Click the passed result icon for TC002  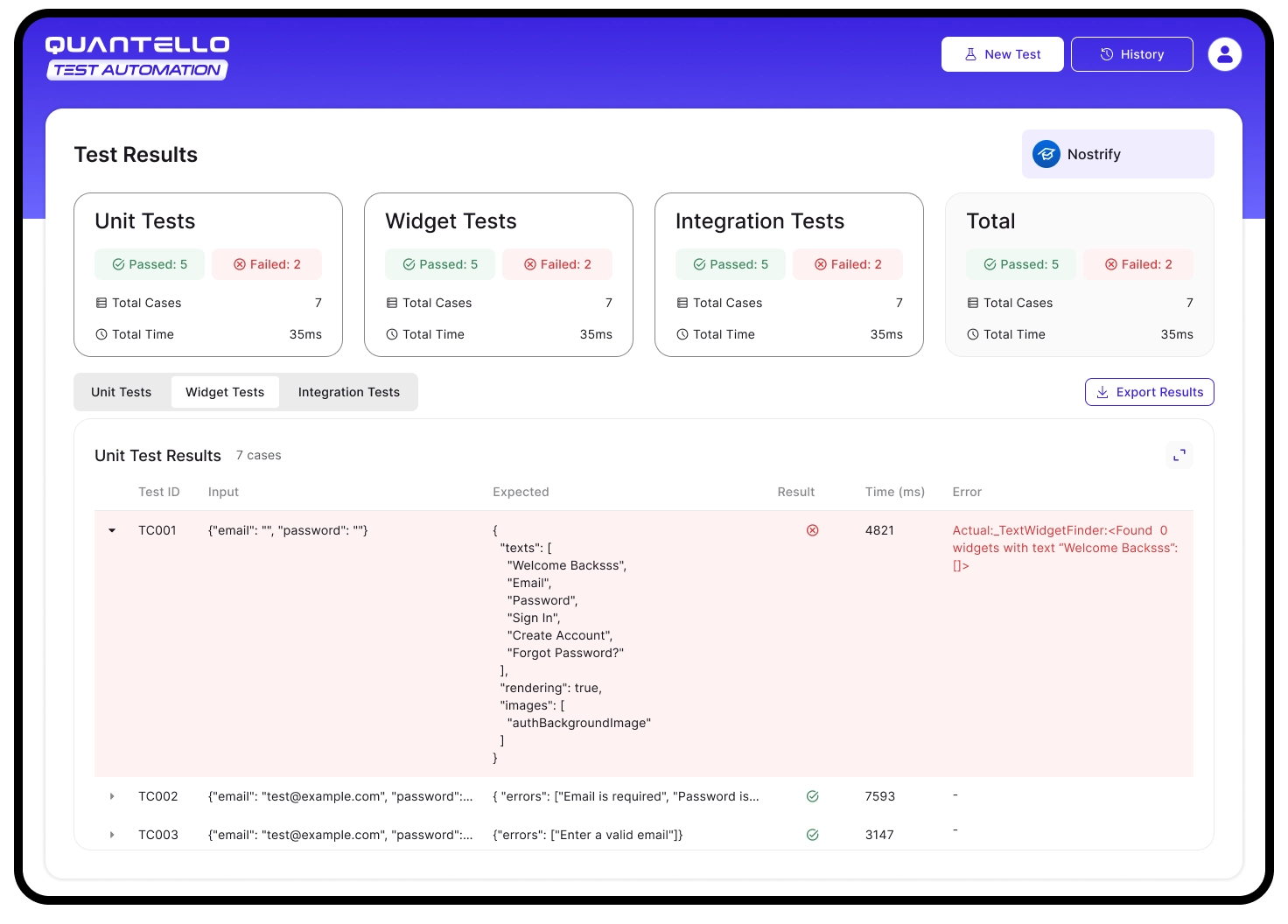pos(812,796)
